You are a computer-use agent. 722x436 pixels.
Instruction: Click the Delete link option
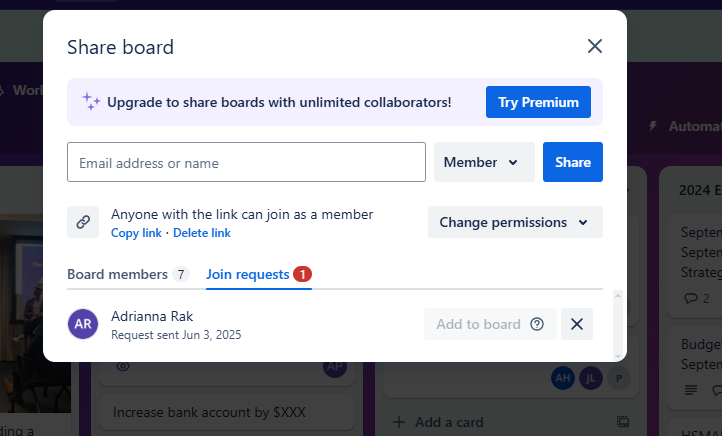pos(202,233)
